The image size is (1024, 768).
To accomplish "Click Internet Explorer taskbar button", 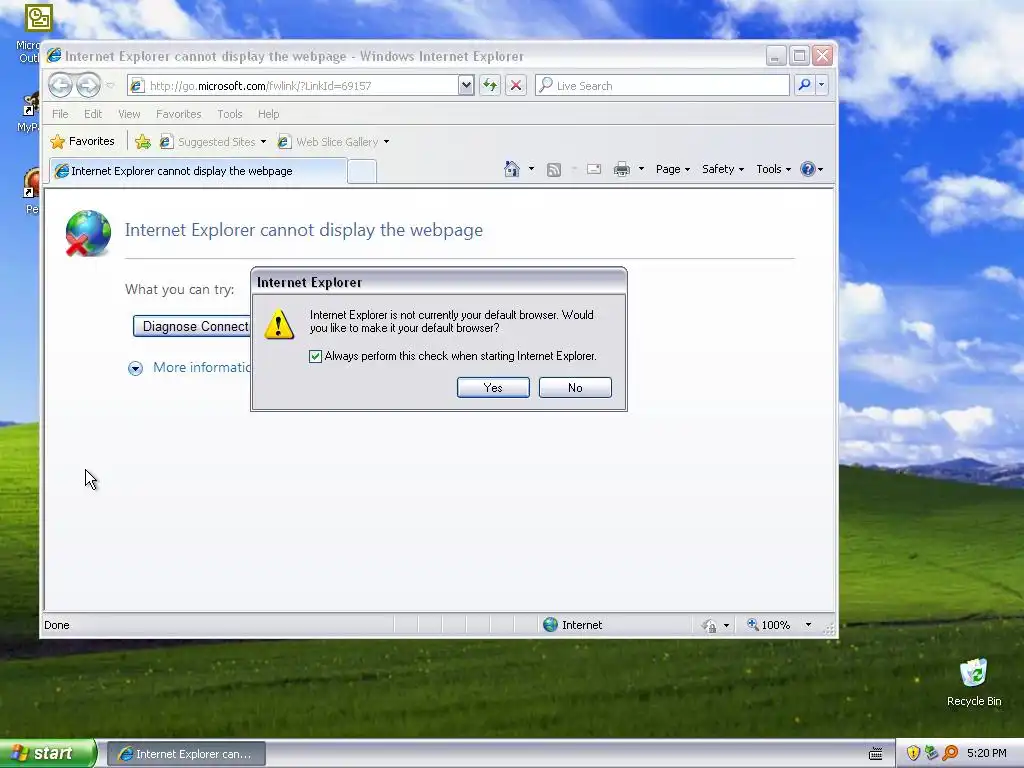I will [x=186, y=754].
